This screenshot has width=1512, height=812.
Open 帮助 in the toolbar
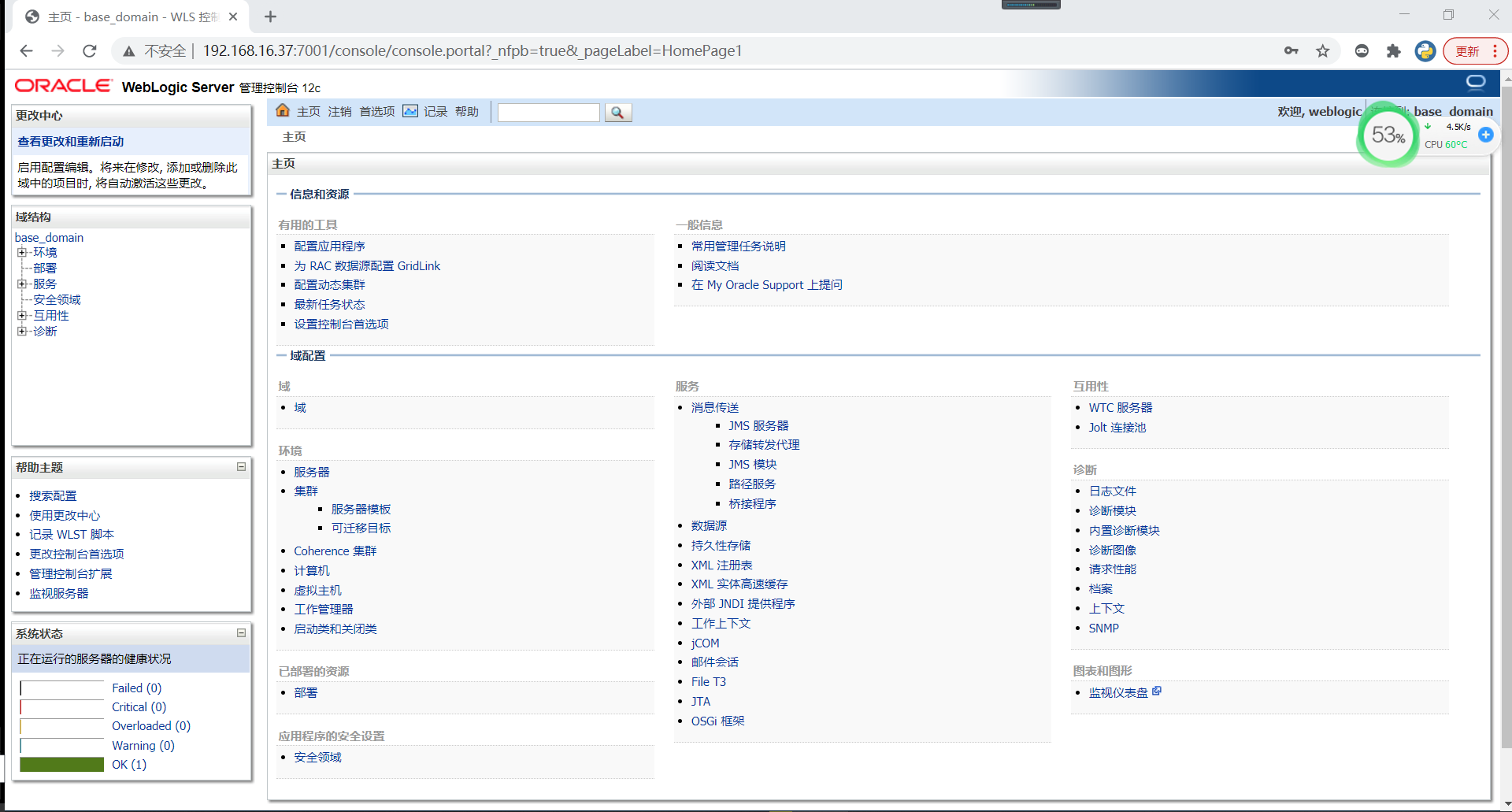[x=467, y=112]
